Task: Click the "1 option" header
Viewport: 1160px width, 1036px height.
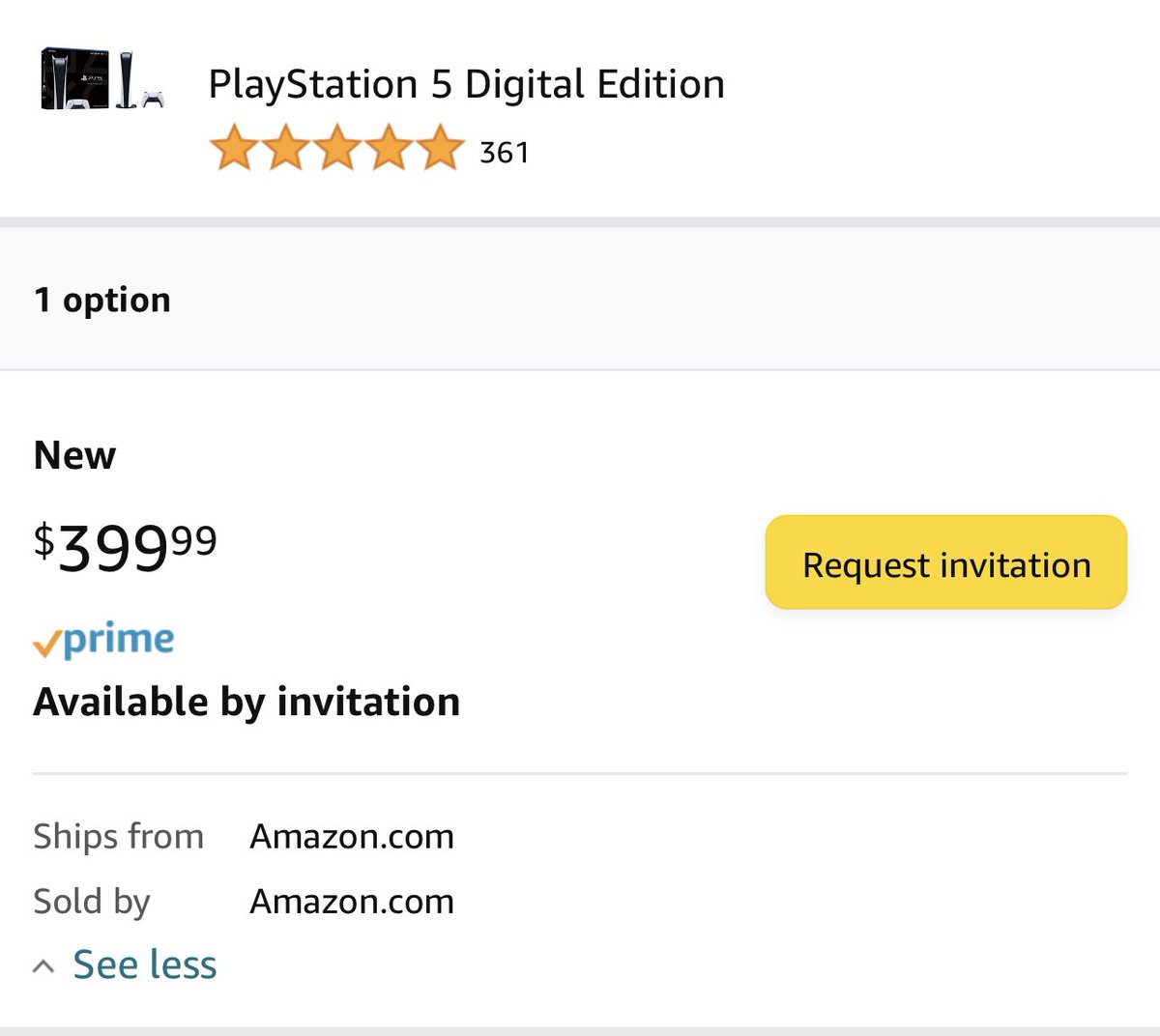Action: 102,300
